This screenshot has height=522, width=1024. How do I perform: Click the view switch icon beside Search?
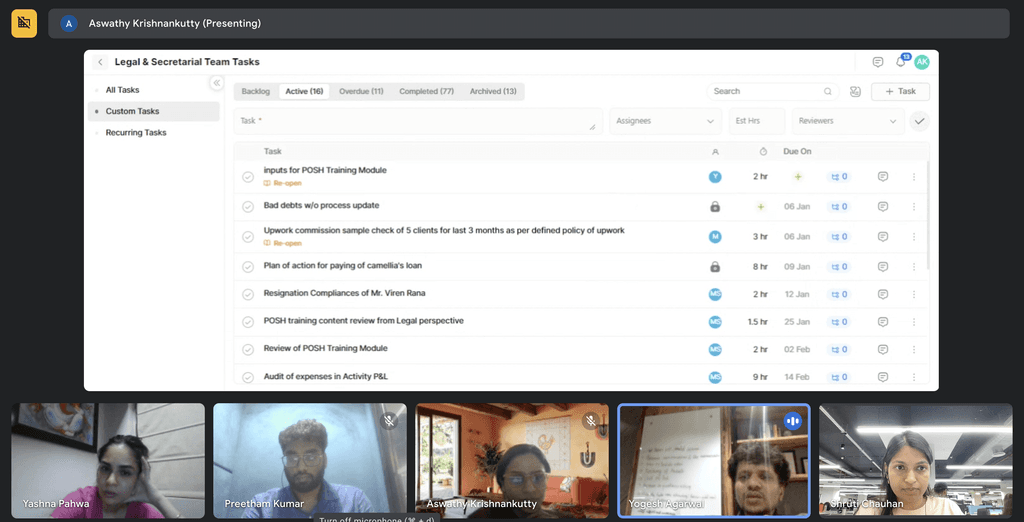[855, 91]
